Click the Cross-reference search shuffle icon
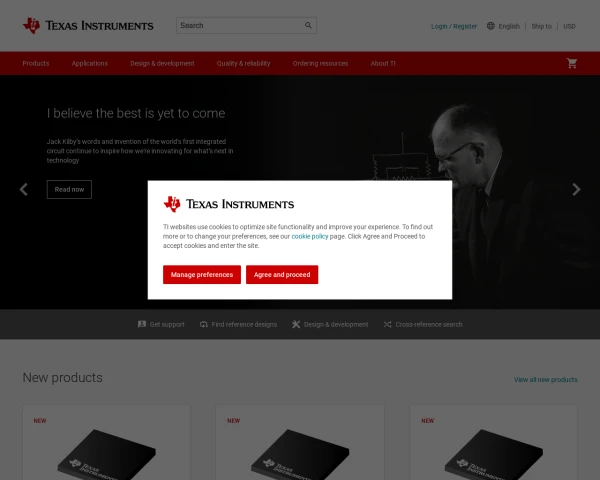Screen dimensions: 600x480 click(x=387, y=324)
